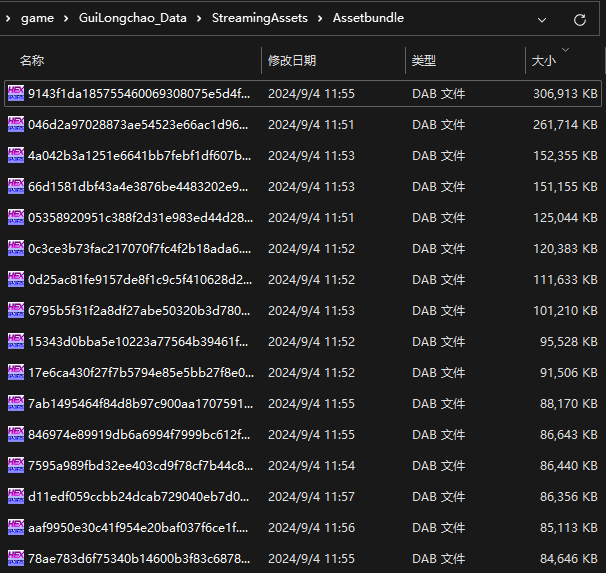Click hex icon of file 4a042b3a1251...
Image resolution: width=606 pixels, height=573 pixels.
pos(16,155)
